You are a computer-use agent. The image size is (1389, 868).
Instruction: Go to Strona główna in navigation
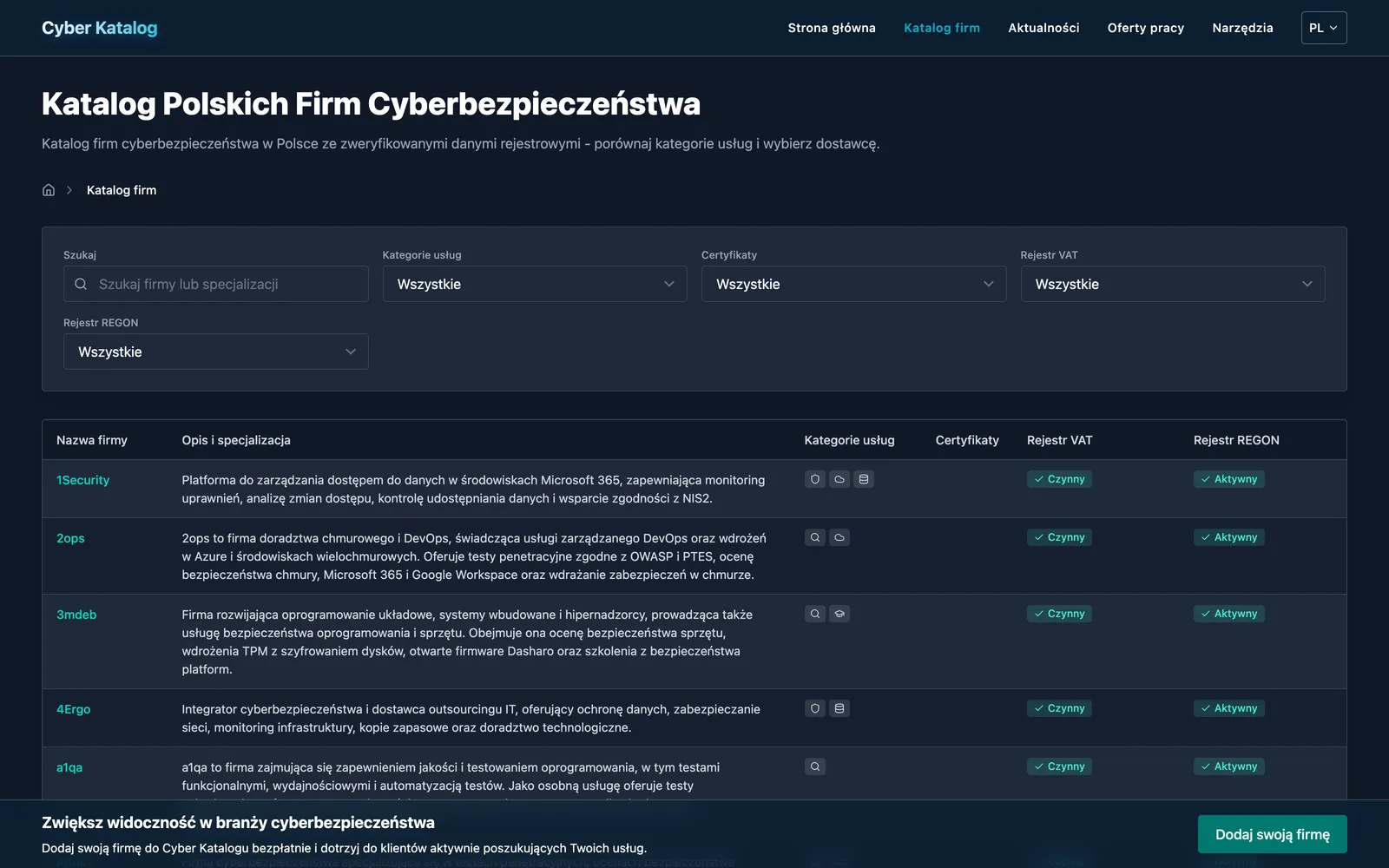(832, 28)
